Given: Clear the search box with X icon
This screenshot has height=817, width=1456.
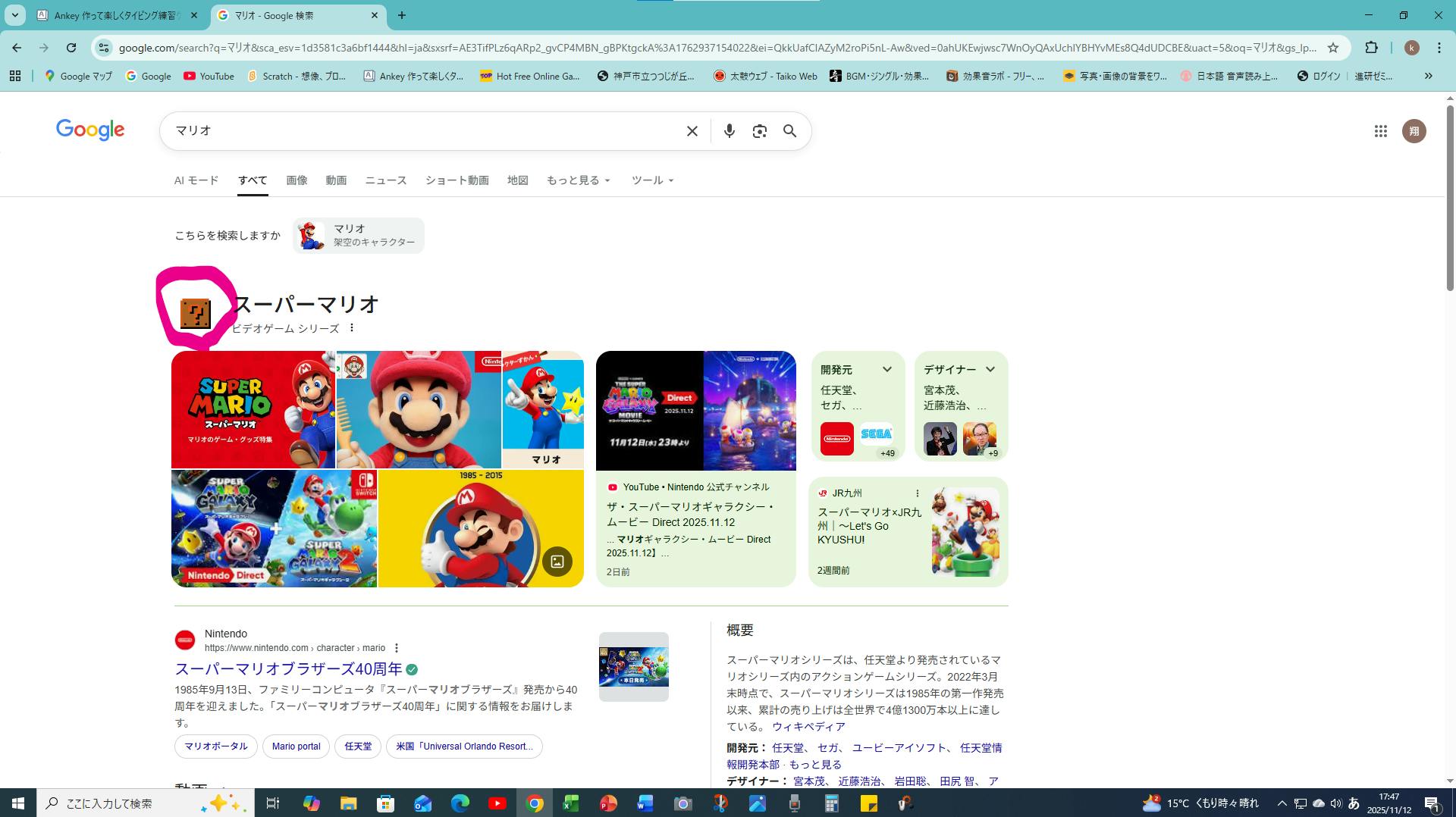Looking at the screenshot, I should [x=692, y=131].
